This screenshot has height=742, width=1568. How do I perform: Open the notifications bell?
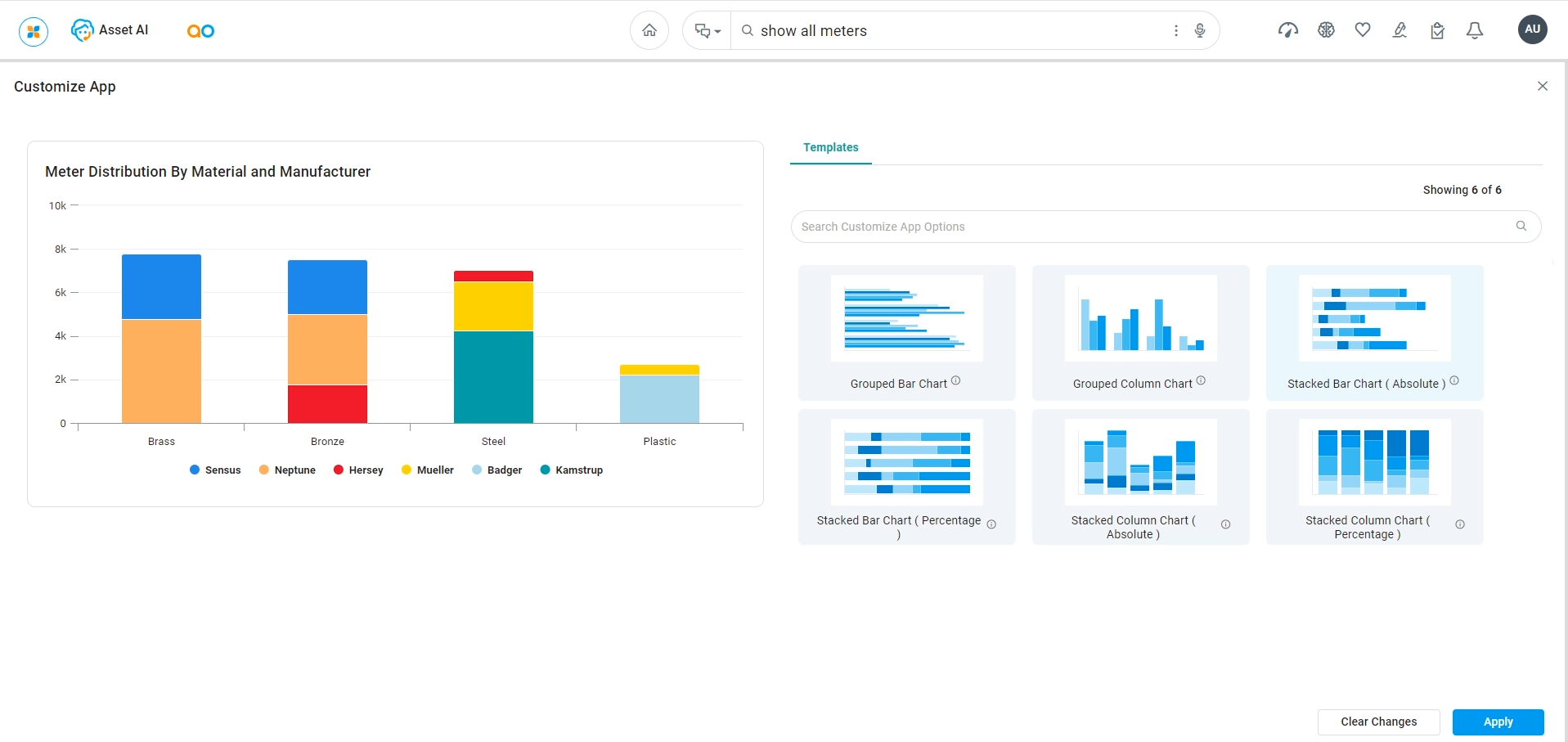[x=1475, y=30]
